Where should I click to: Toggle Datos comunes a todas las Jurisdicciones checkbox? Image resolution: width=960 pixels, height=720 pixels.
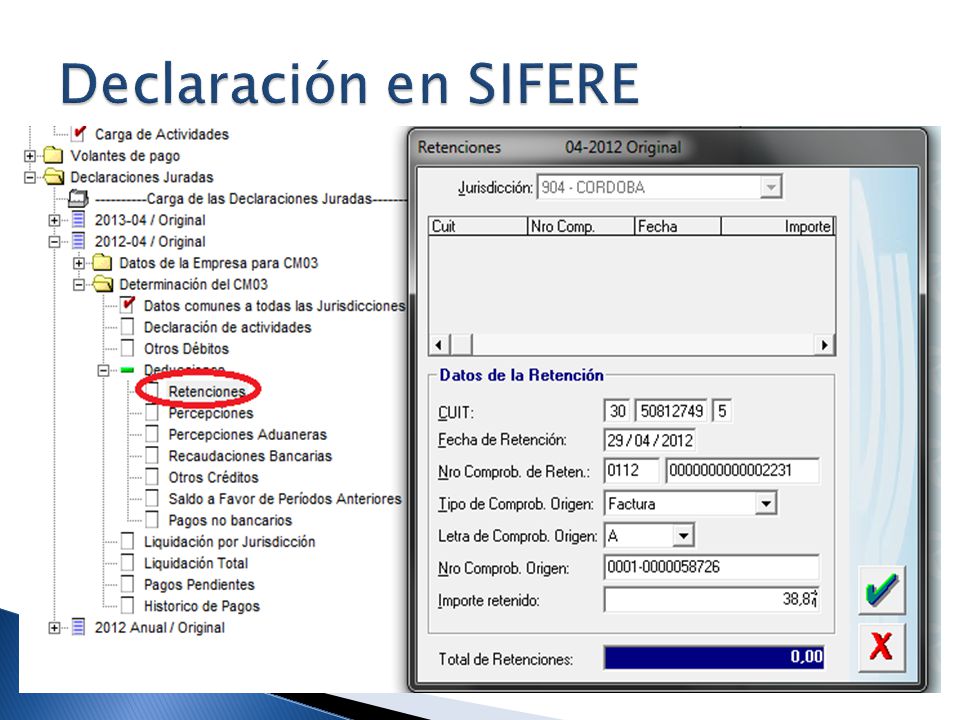127,305
